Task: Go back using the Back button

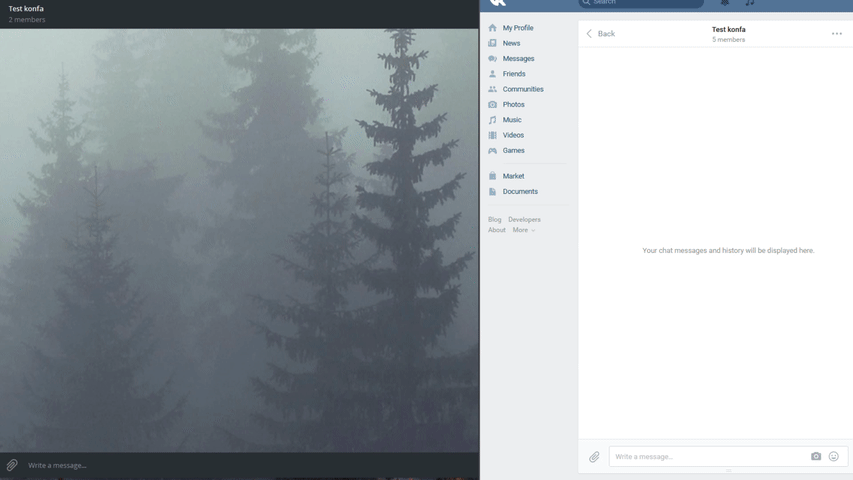Action: point(601,34)
